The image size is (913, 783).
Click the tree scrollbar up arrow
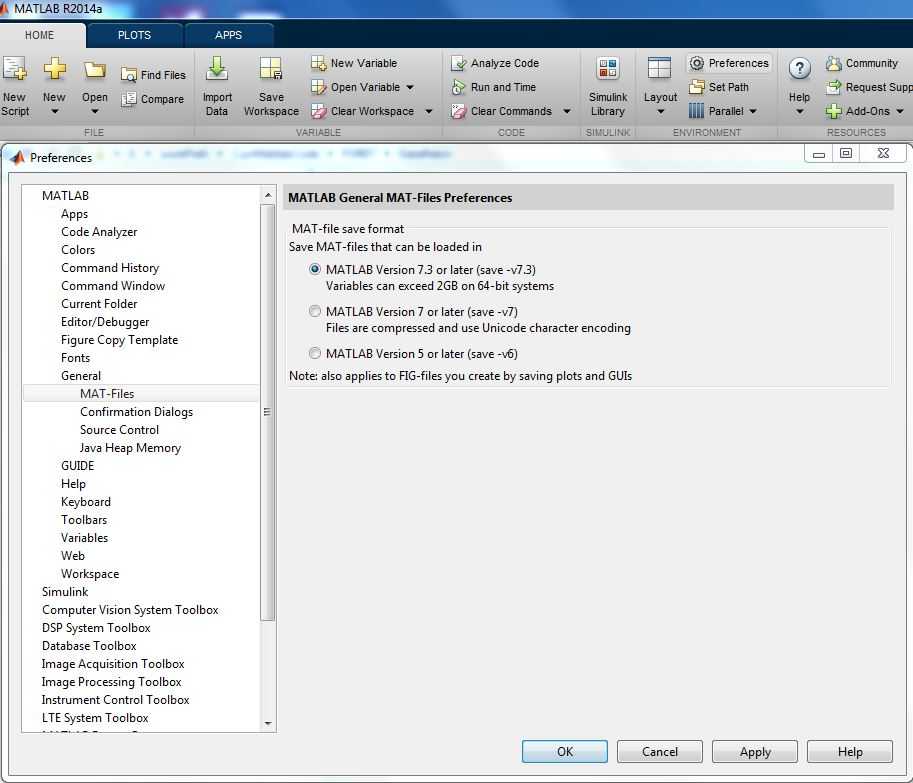click(268, 195)
